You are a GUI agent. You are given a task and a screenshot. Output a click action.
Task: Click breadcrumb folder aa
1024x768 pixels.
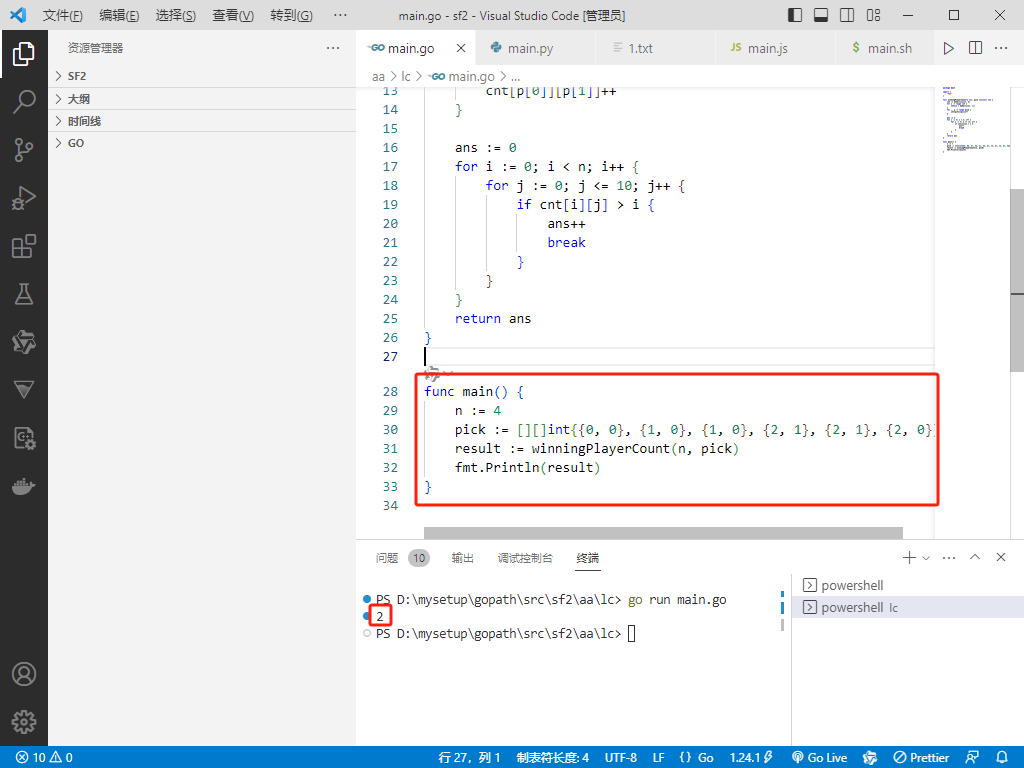[x=378, y=76]
